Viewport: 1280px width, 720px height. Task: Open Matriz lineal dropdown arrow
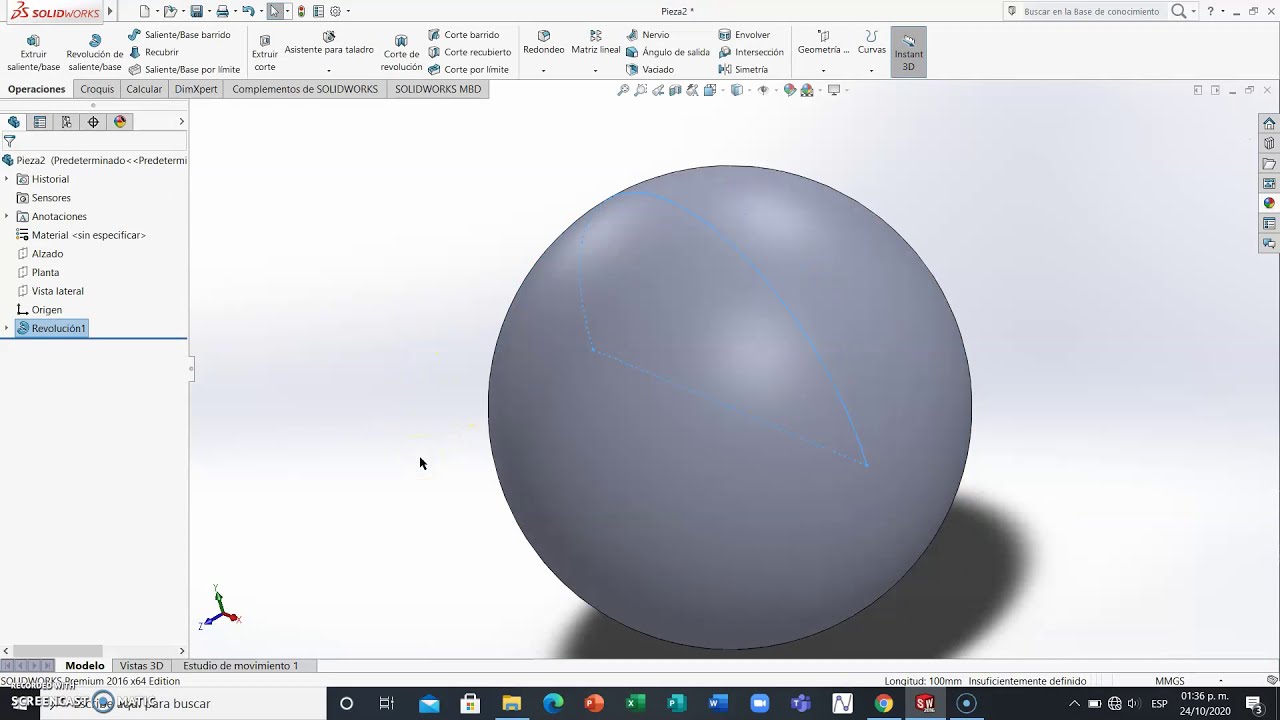[596, 71]
